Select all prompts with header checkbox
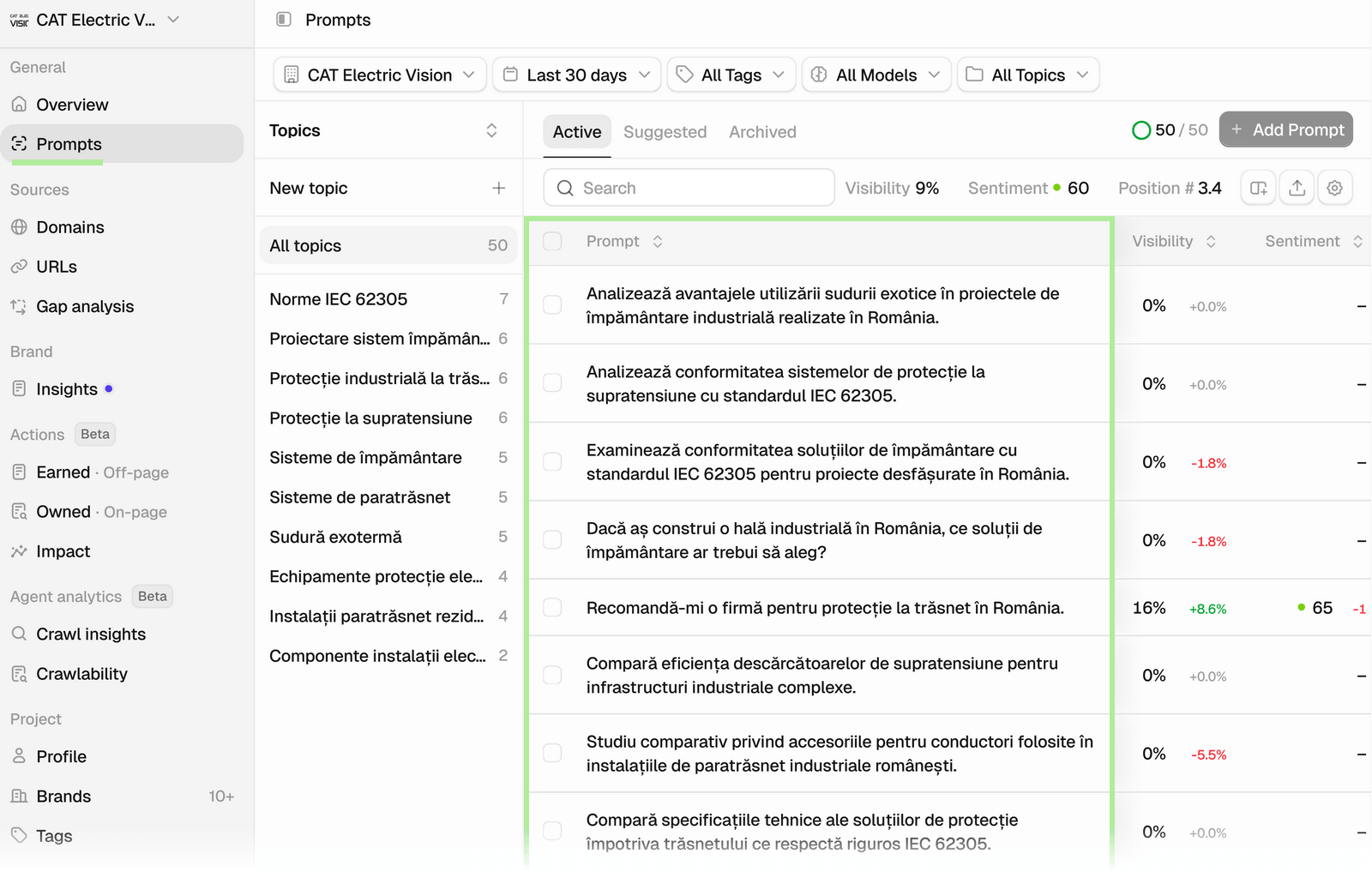1372x872 pixels. [552, 241]
